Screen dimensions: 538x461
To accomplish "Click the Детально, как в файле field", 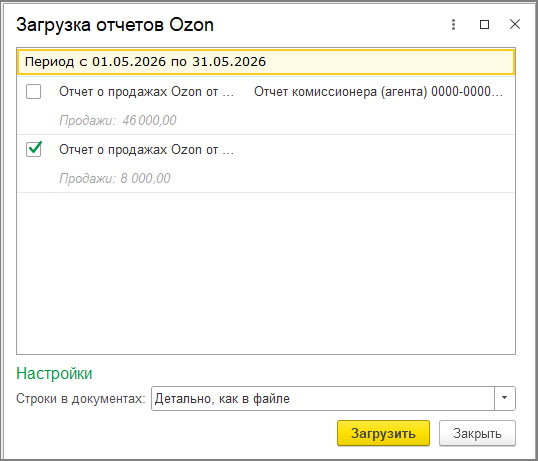I will click(x=323, y=398).
